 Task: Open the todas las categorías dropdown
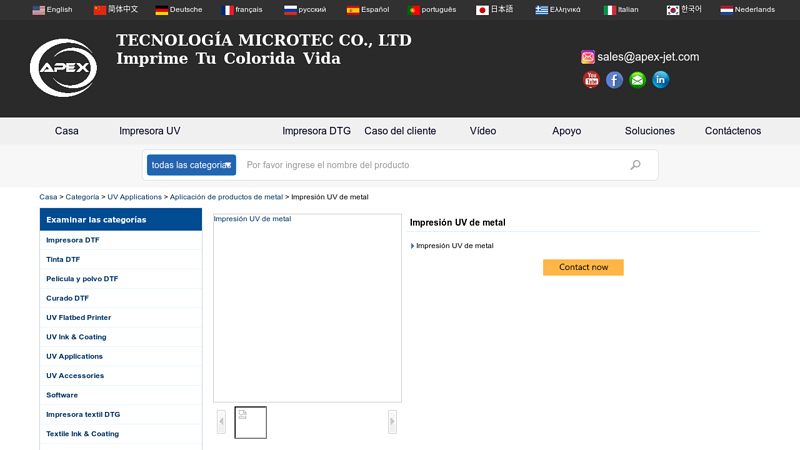tap(191, 165)
